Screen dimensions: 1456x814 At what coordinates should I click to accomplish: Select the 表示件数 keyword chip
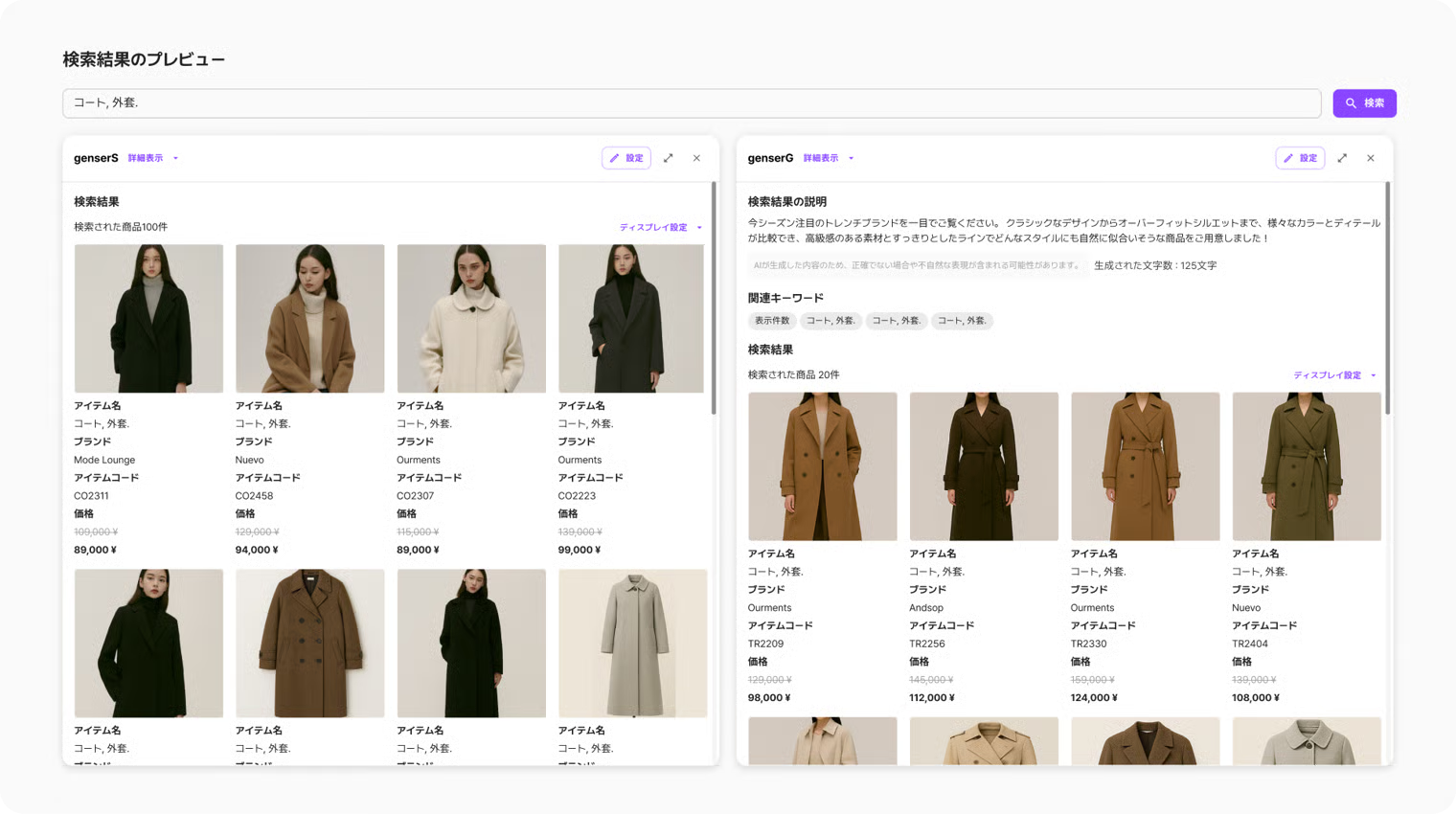point(772,321)
